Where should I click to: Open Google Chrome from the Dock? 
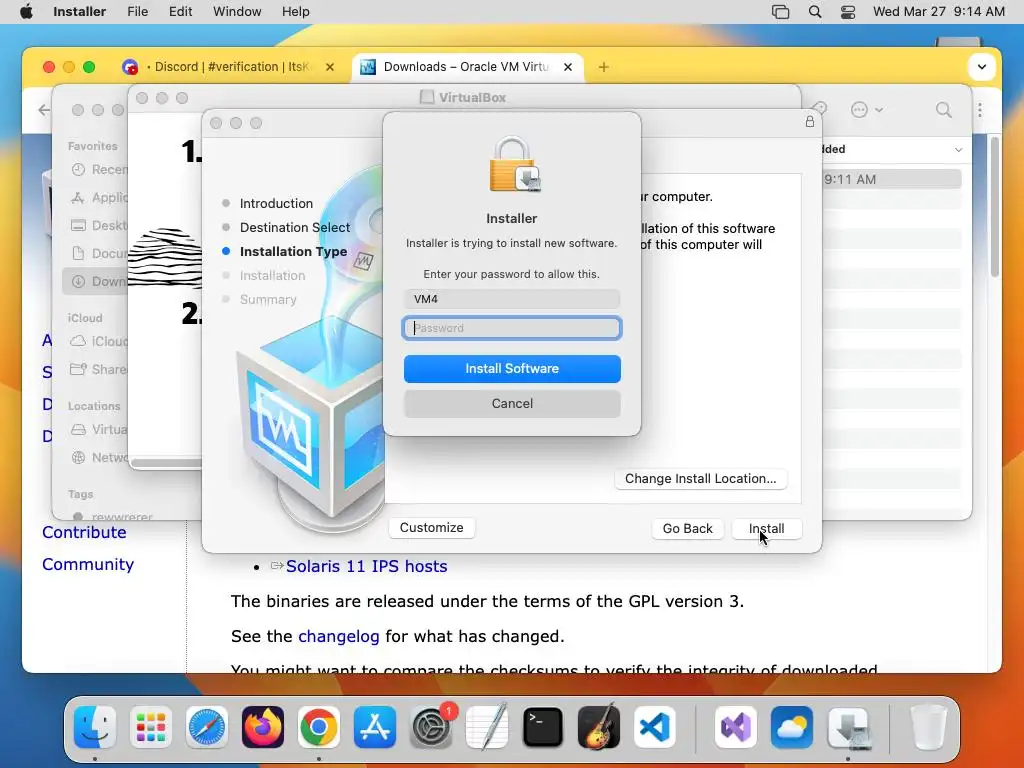[x=319, y=727]
